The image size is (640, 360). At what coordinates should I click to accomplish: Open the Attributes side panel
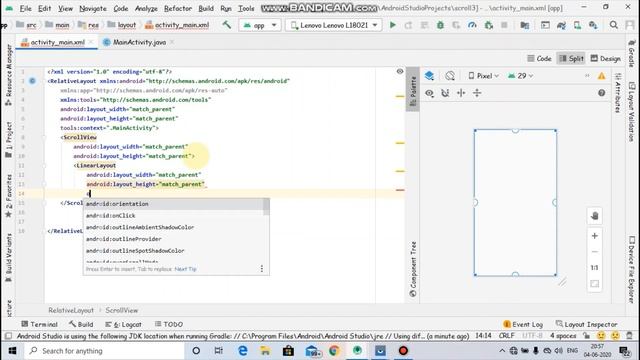click(618, 93)
